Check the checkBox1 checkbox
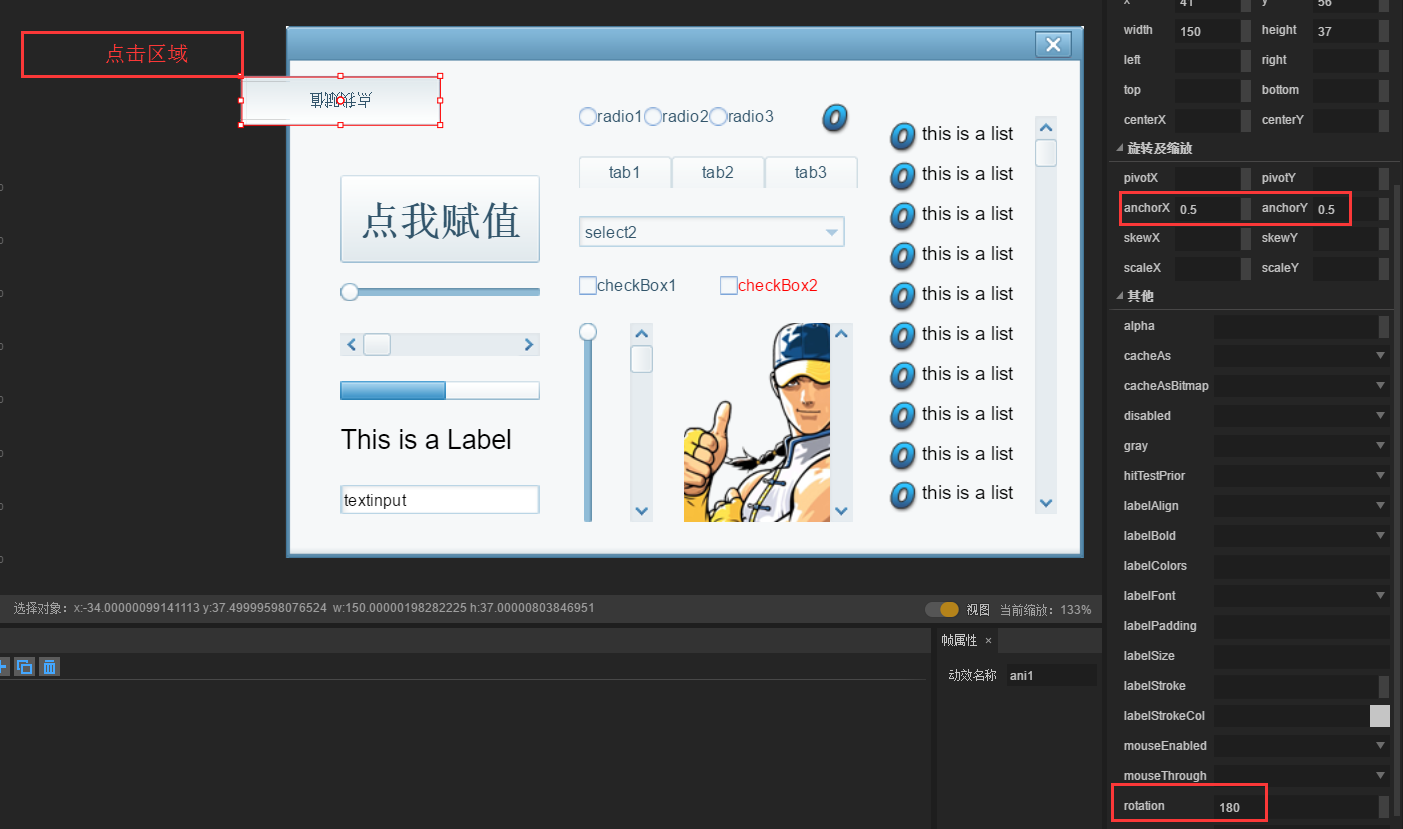 pos(588,286)
